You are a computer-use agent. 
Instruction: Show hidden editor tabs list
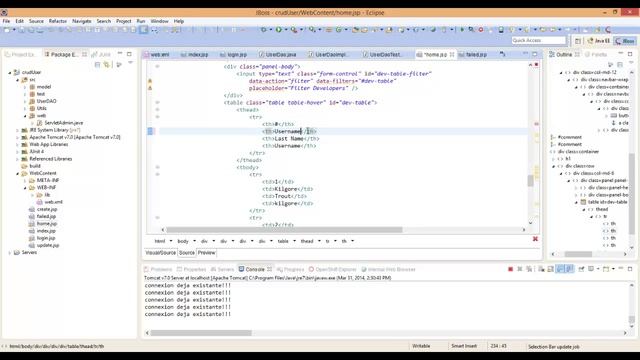point(502,54)
